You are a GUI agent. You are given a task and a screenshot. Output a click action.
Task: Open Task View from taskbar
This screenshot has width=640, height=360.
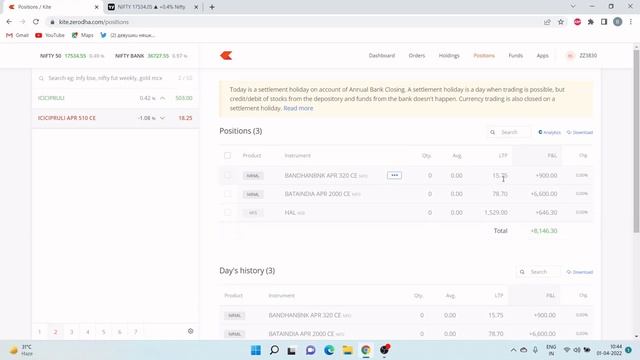tap(291, 350)
